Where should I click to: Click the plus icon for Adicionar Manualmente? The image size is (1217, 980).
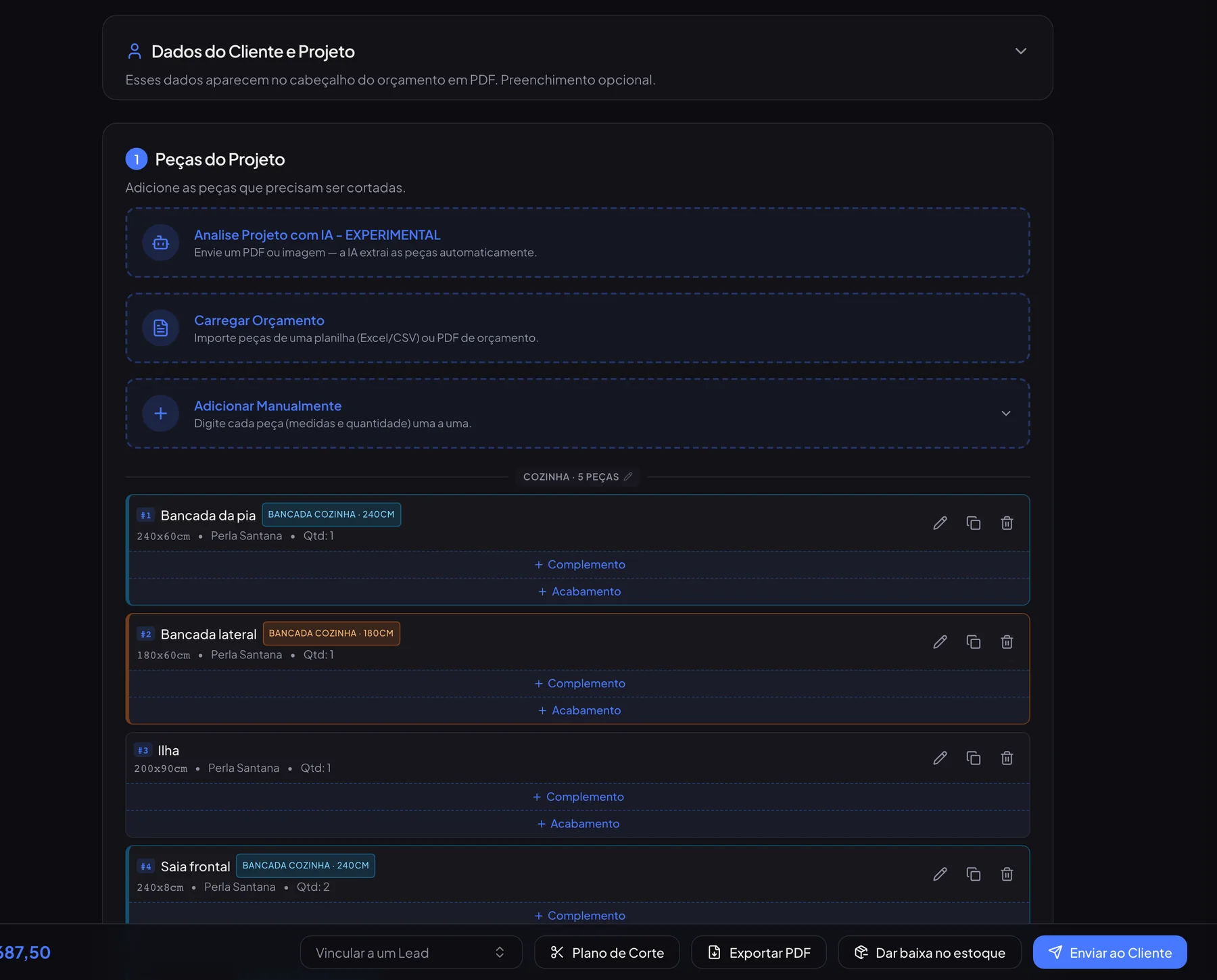(x=160, y=413)
